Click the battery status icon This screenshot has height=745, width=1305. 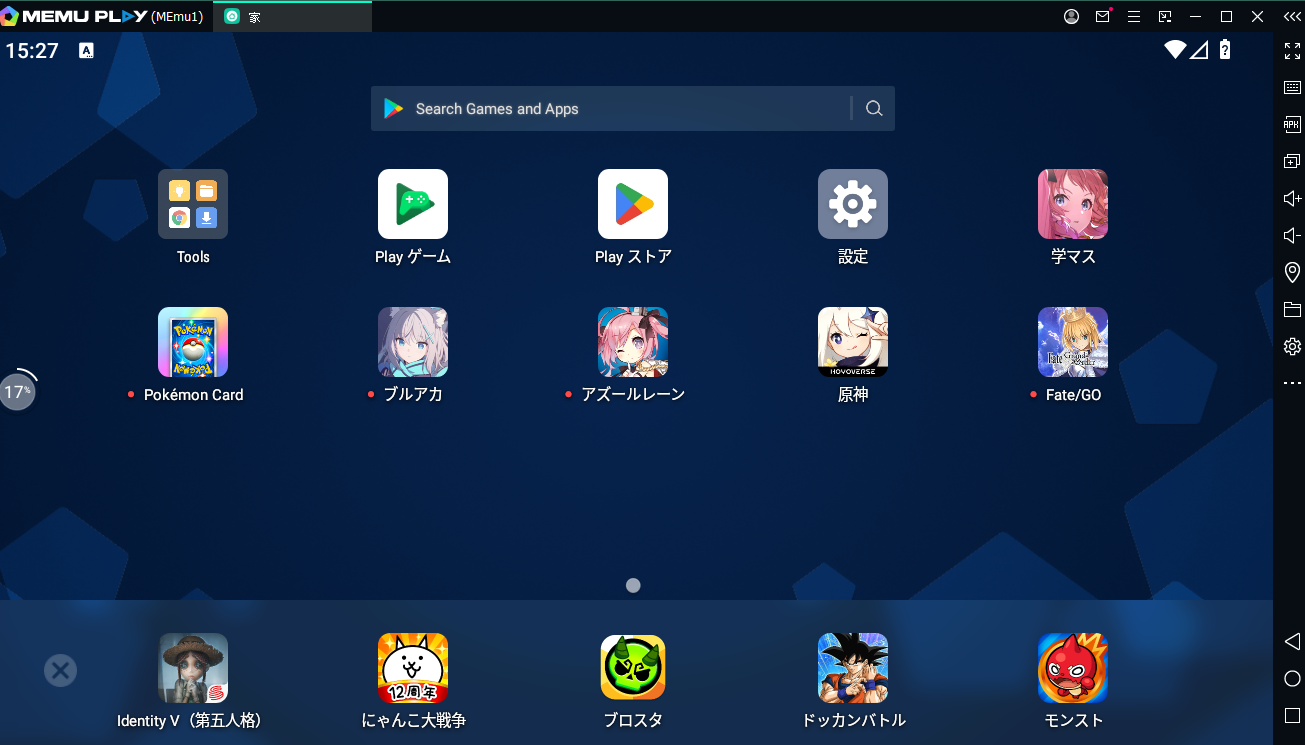(1225, 50)
